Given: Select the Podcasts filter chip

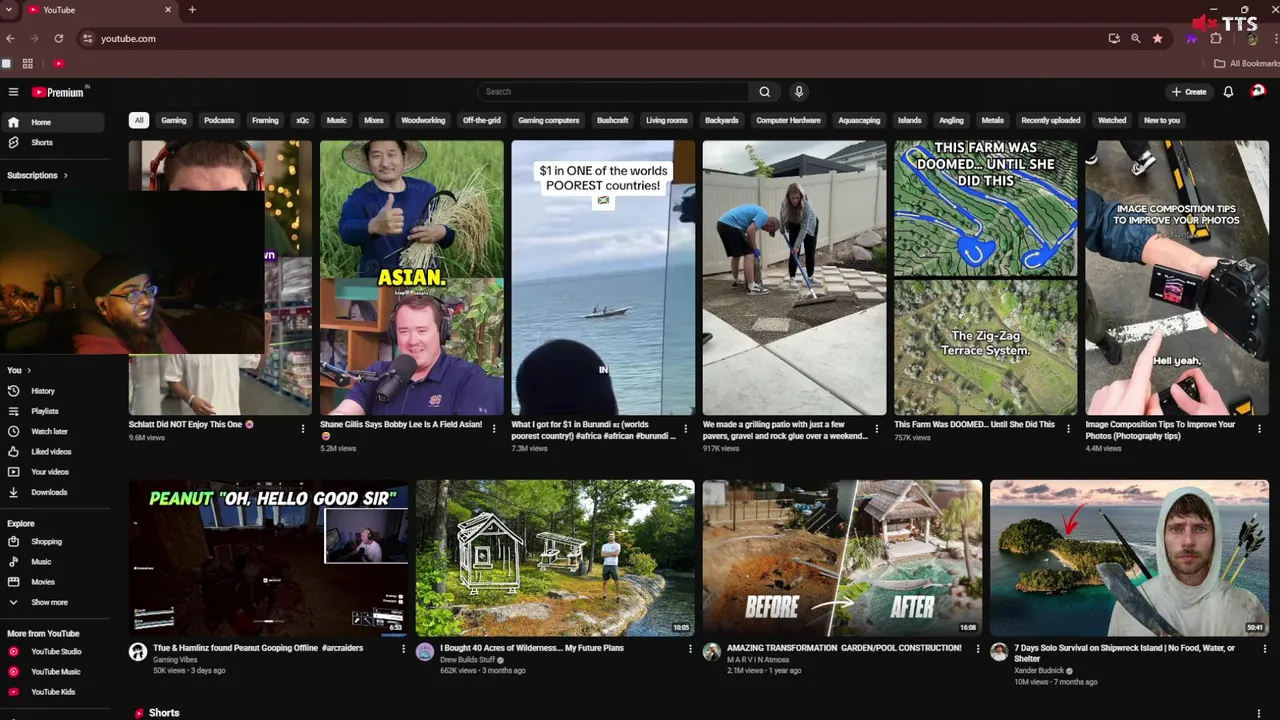Looking at the screenshot, I should (x=219, y=120).
